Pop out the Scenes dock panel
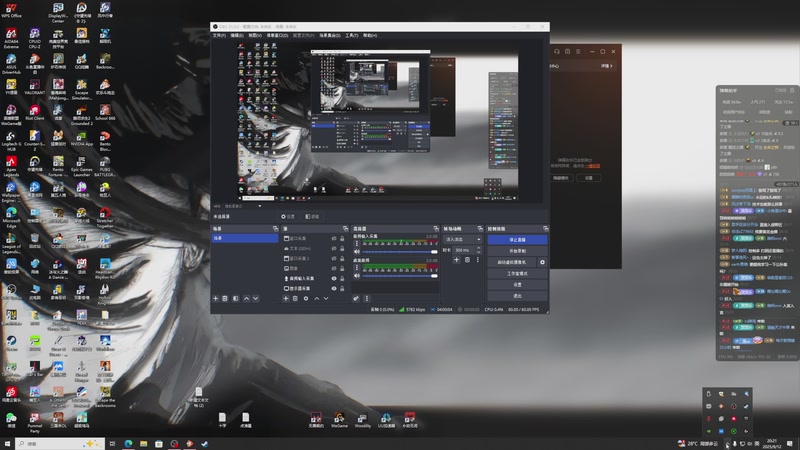 (x=276, y=229)
